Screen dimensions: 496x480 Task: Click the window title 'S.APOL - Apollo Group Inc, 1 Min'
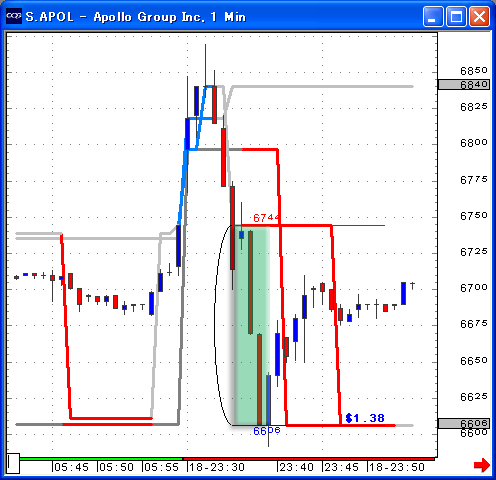[136, 17]
